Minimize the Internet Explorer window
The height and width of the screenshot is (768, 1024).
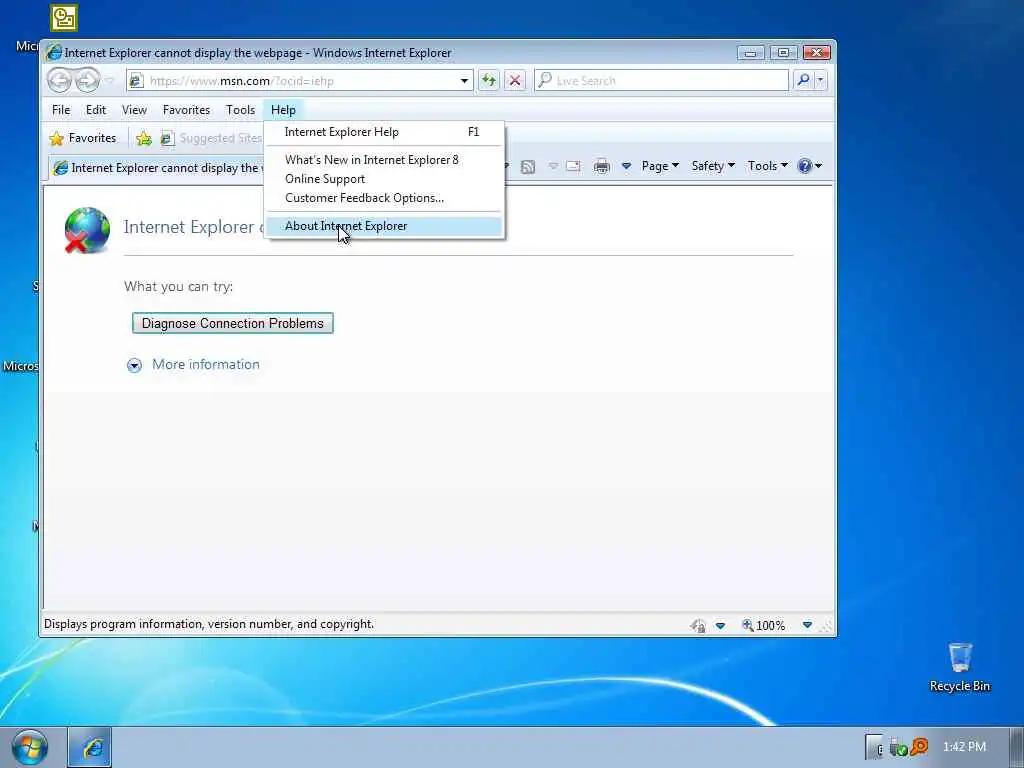click(750, 53)
